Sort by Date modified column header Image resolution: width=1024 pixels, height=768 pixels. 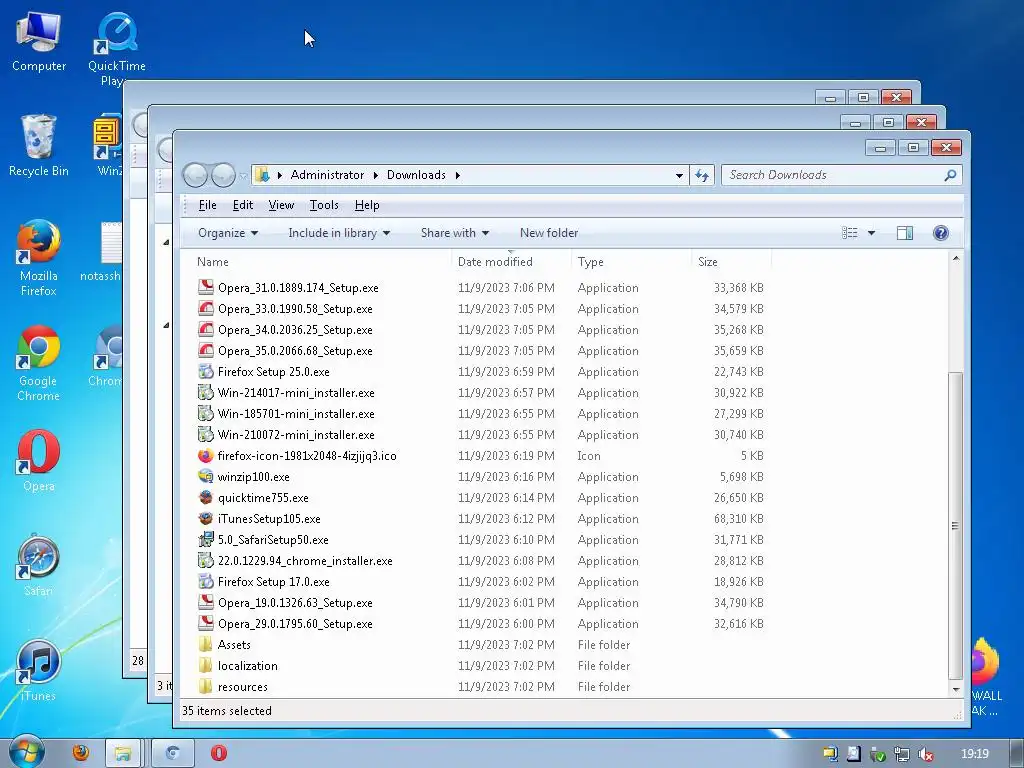[x=511, y=262]
